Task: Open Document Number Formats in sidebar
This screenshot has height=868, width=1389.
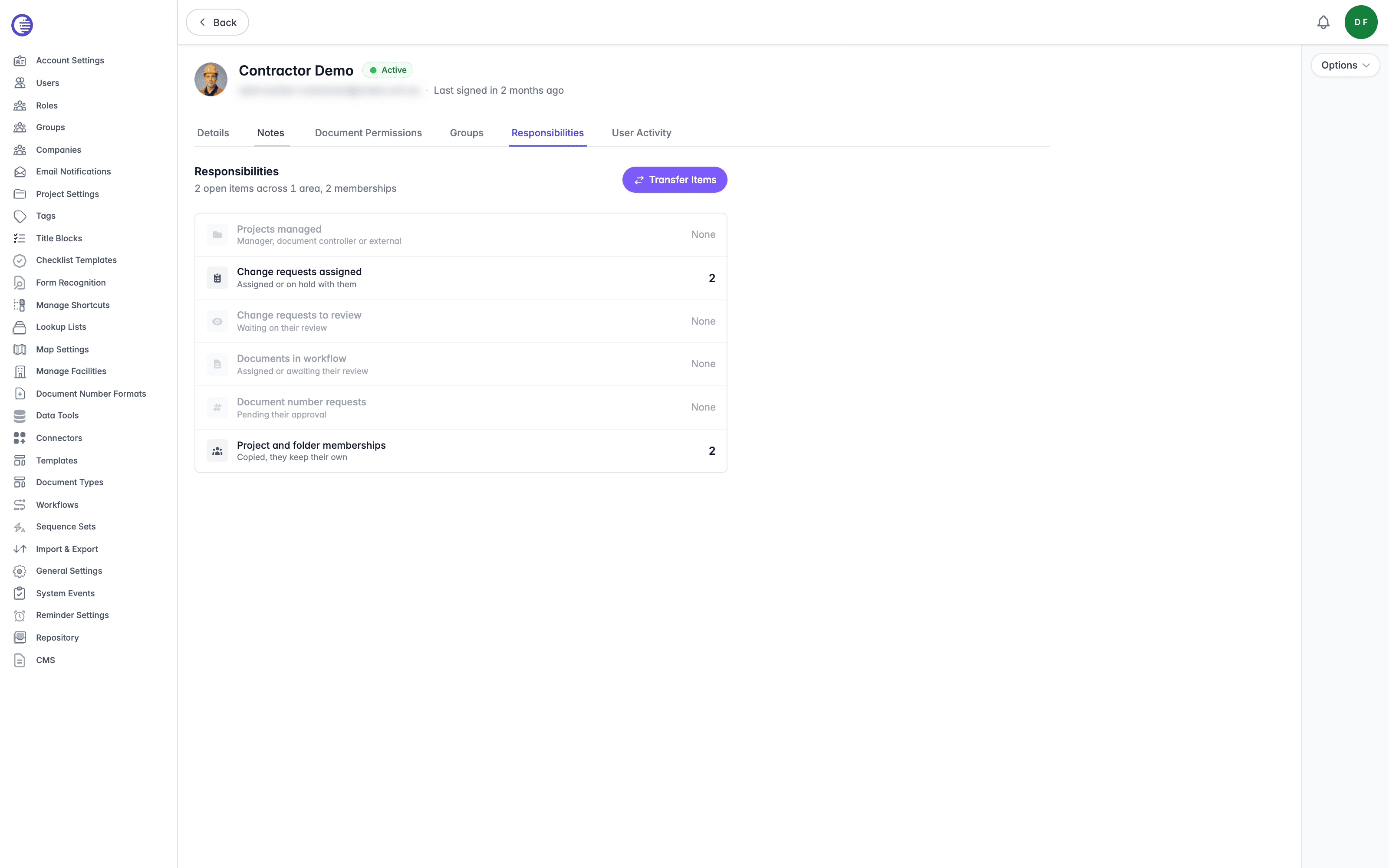Action: (91, 394)
